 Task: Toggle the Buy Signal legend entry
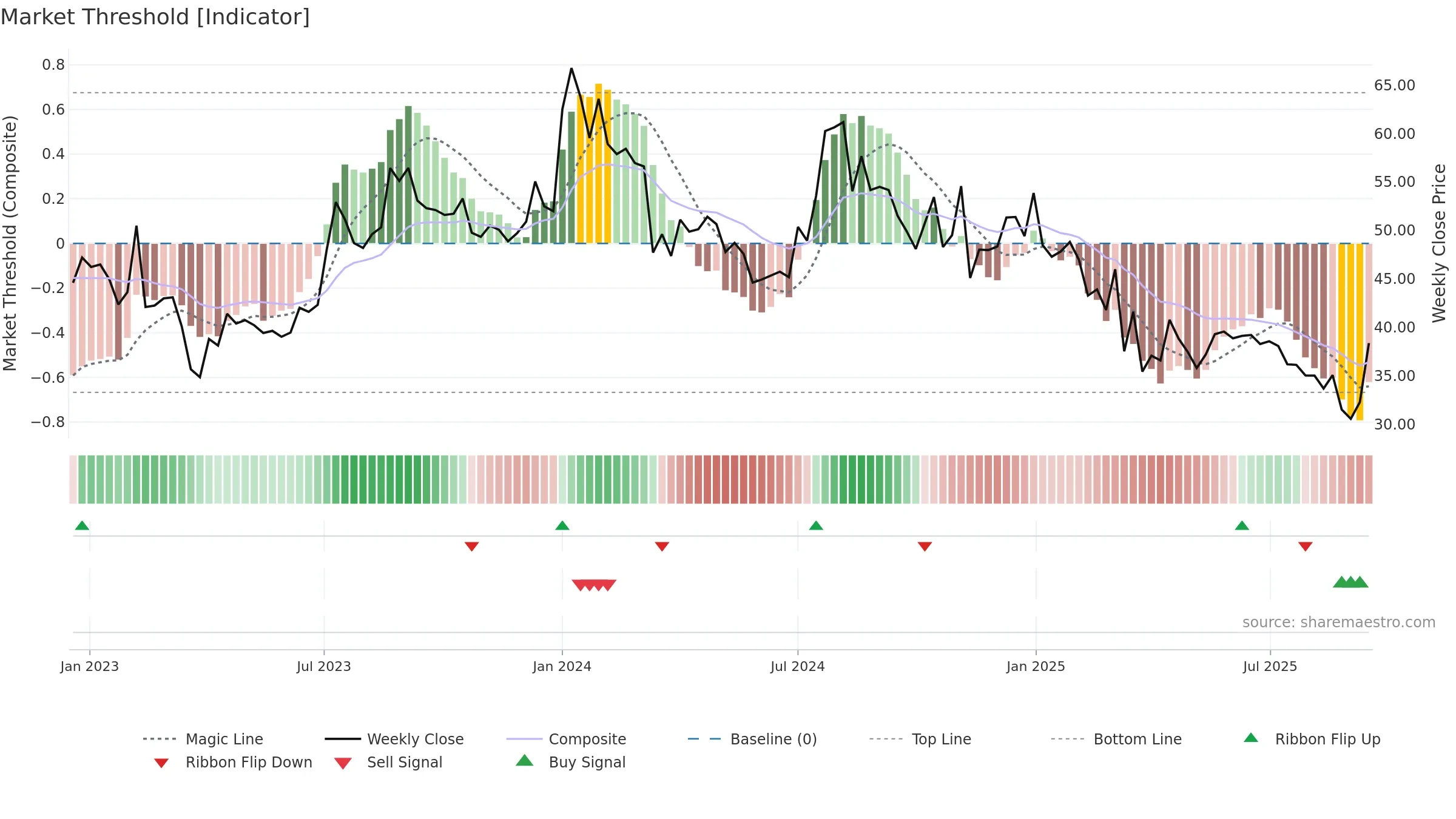pos(570,762)
